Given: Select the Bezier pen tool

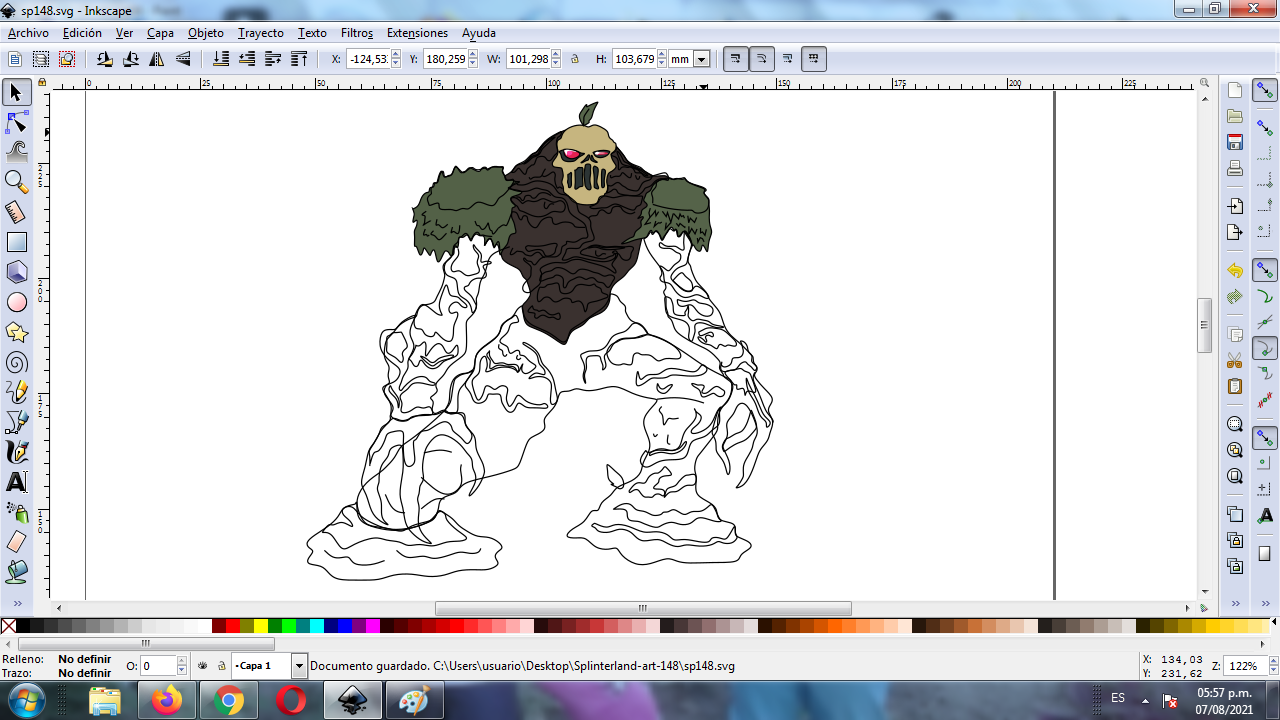Looking at the screenshot, I should (x=16, y=422).
